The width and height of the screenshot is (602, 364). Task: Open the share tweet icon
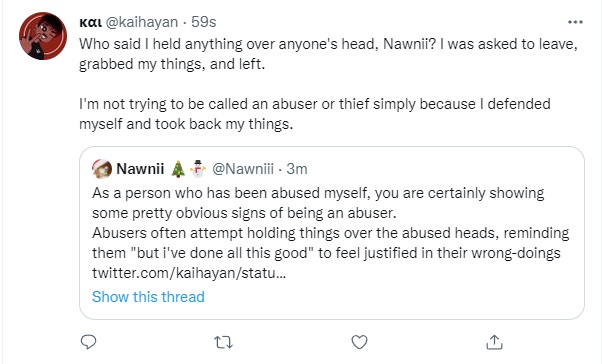tap(494, 342)
